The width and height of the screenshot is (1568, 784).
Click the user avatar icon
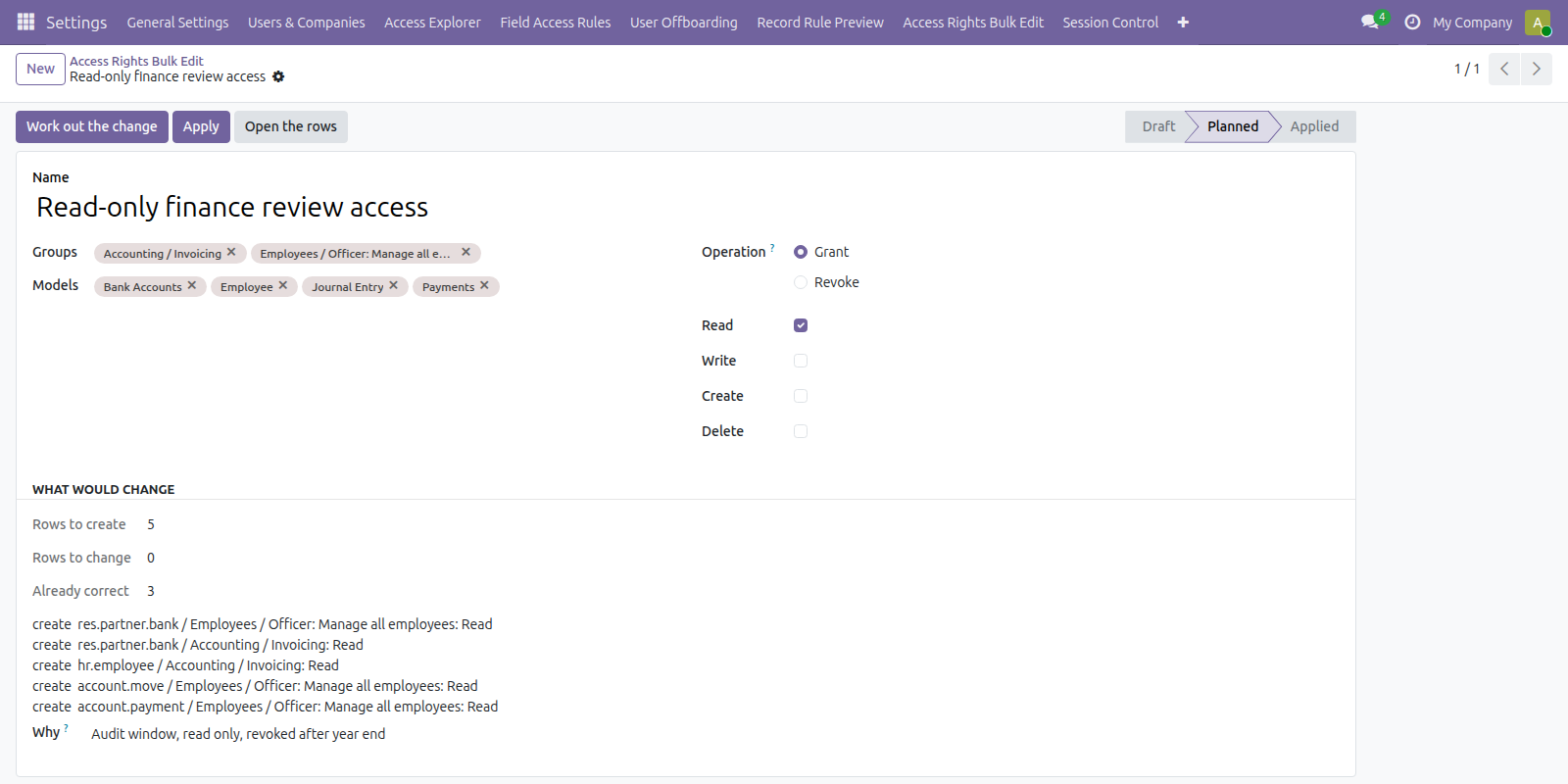coord(1538,23)
